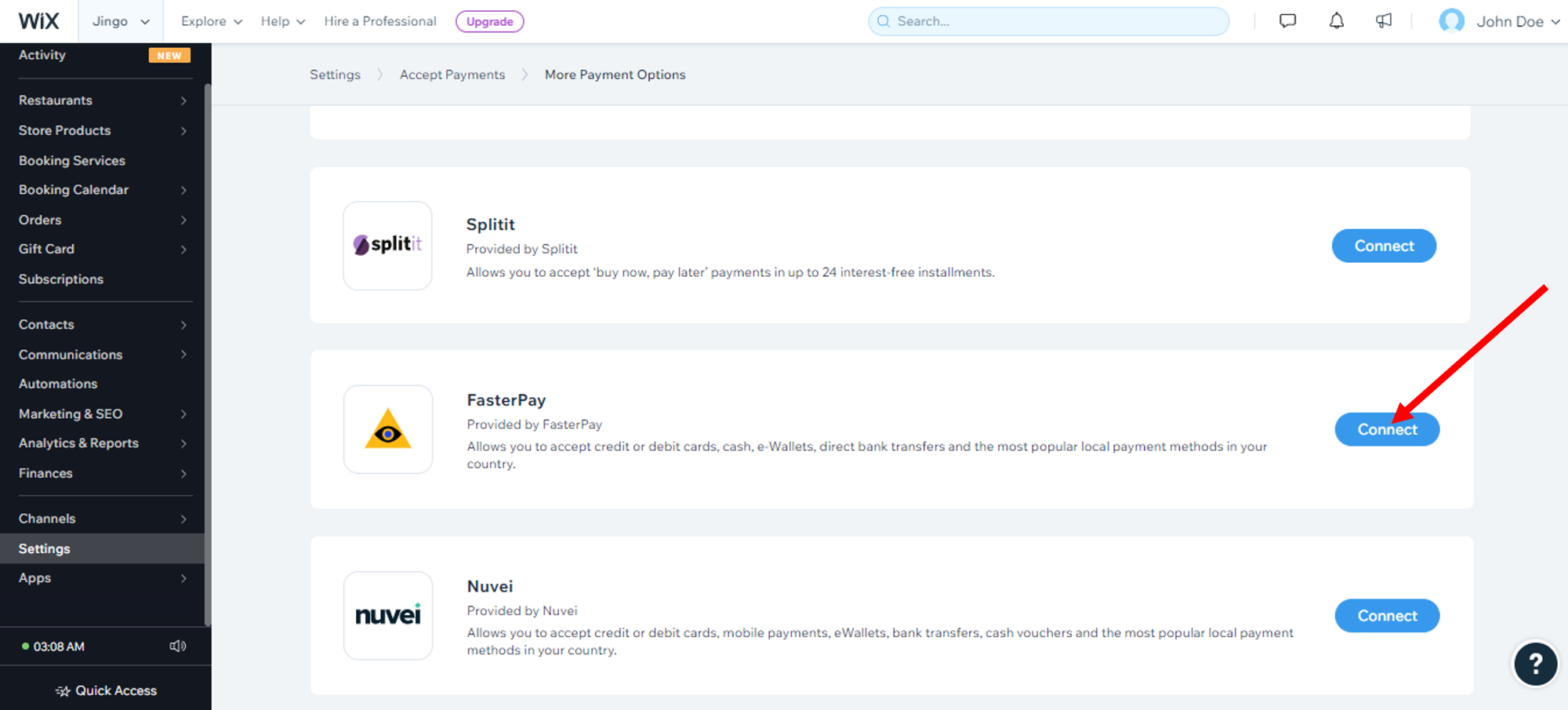Click the John Doe avatar
Image resolution: width=1568 pixels, height=710 pixels.
[1452, 21]
